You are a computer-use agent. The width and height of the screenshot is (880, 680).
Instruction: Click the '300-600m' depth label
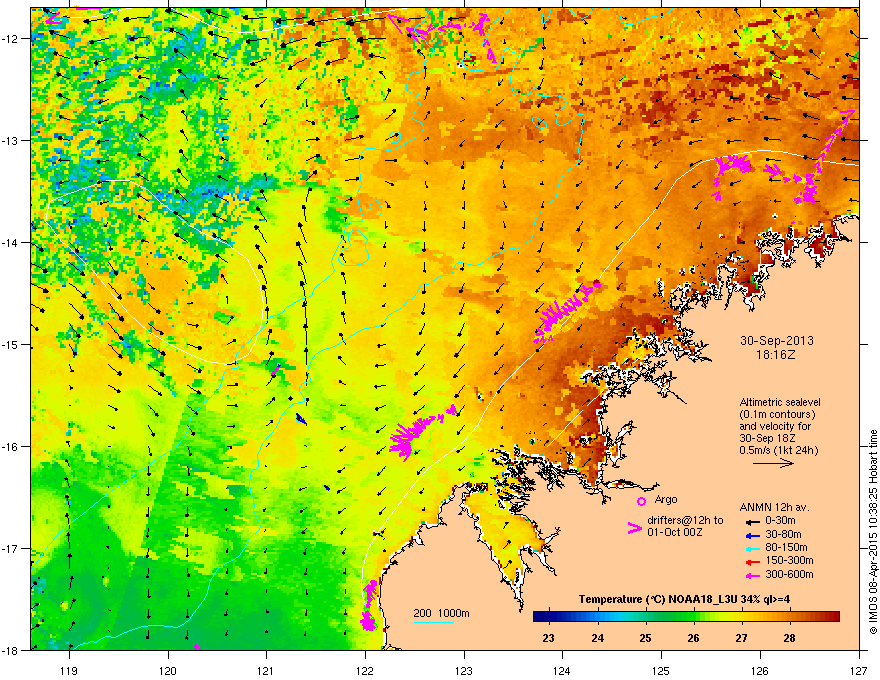click(x=789, y=574)
